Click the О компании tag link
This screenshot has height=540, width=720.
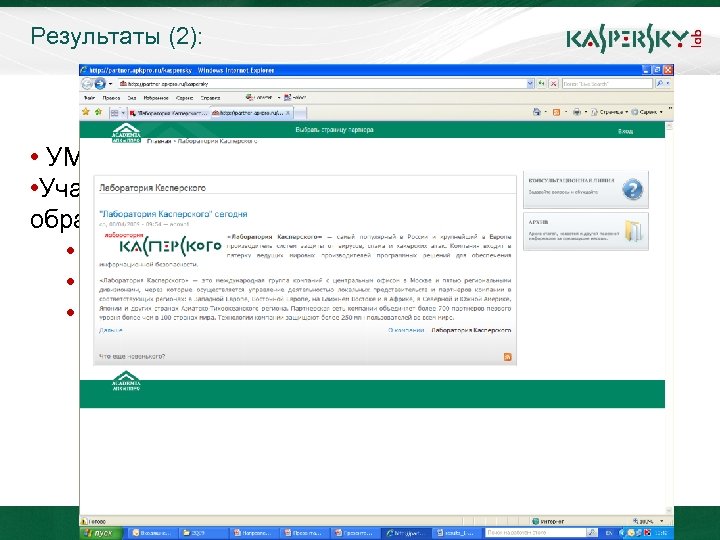coord(405,330)
